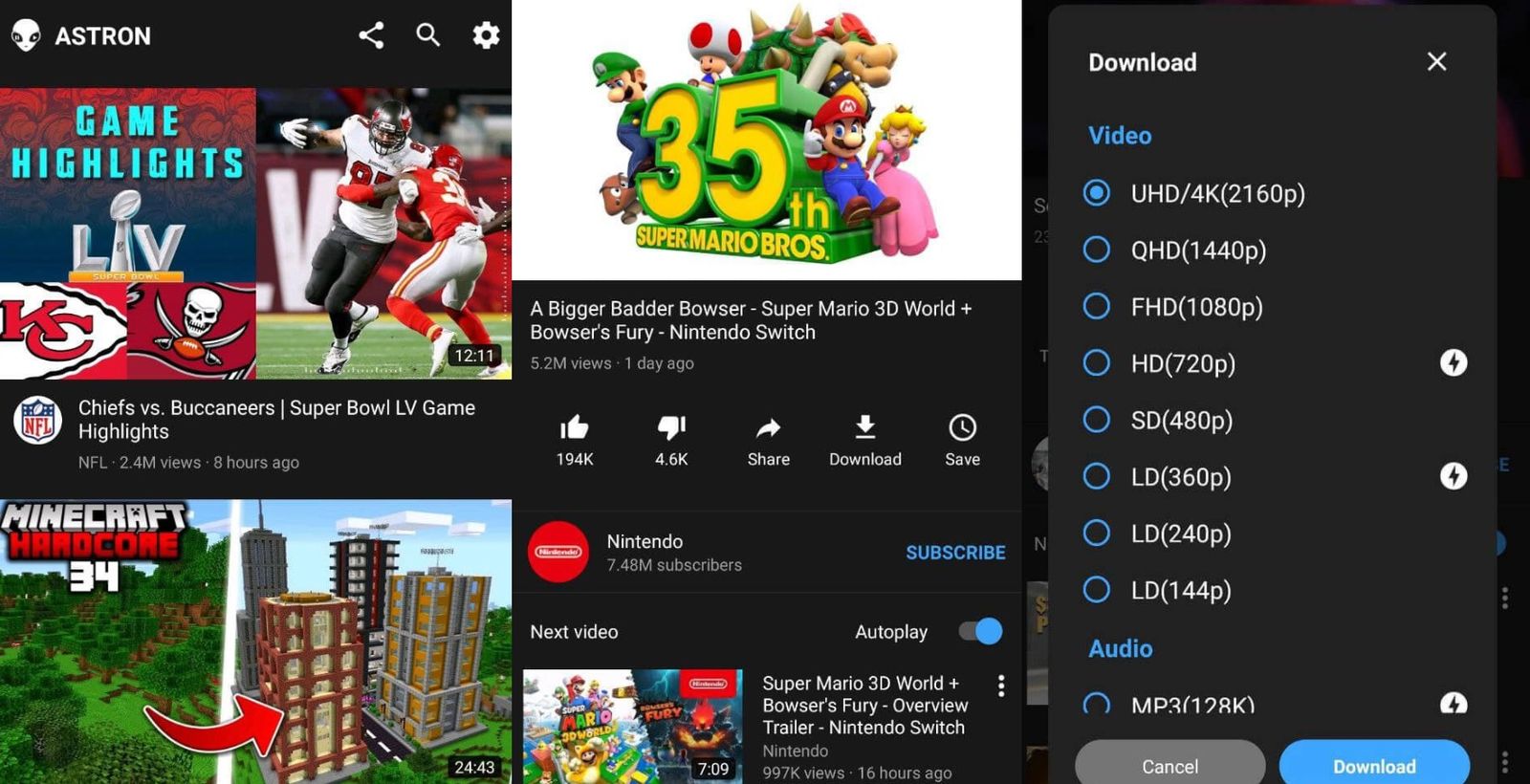This screenshot has width=1530, height=784.
Task: Play the Super Mario Bros 35th video
Action: pyautogui.click(x=767, y=140)
